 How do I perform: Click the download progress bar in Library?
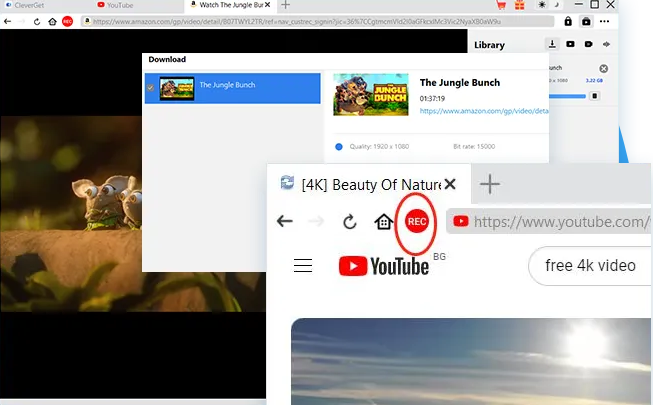pyautogui.click(x=567, y=96)
